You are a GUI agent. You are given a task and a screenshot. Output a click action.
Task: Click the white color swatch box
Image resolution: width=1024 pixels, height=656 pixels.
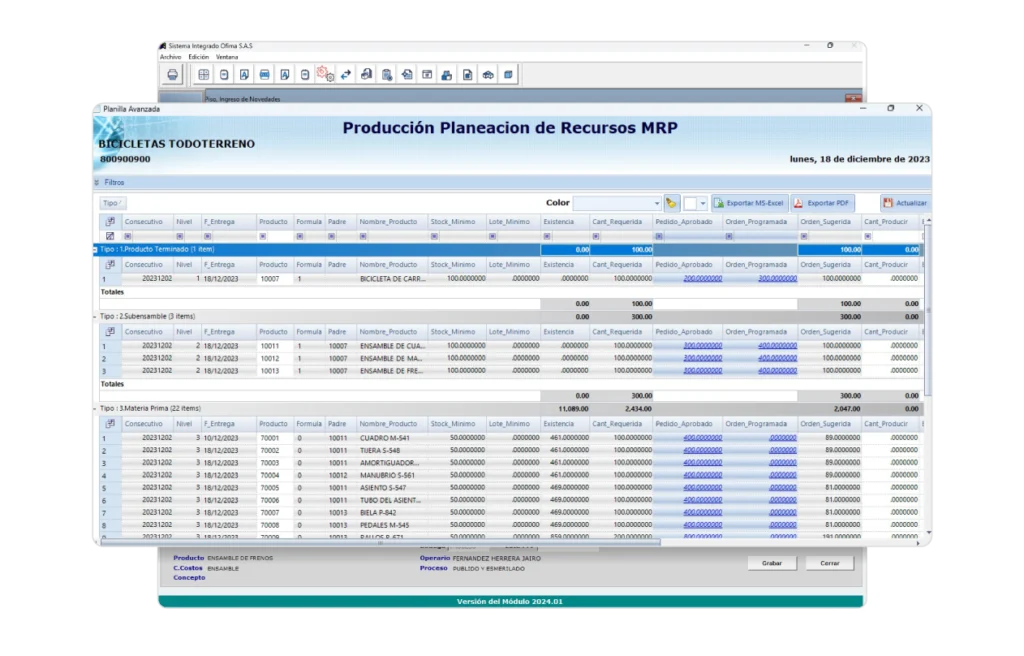[x=690, y=204]
